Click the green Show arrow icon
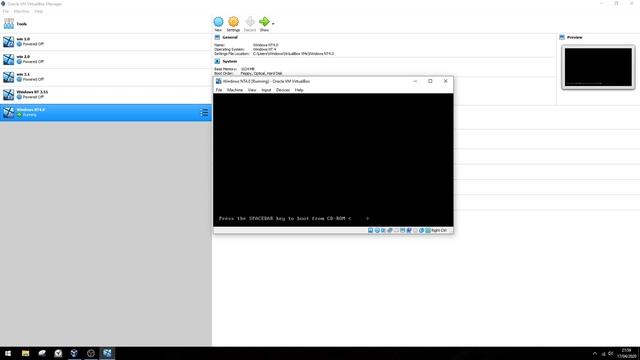This screenshot has height=360, width=640. pyautogui.click(x=264, y=22)
